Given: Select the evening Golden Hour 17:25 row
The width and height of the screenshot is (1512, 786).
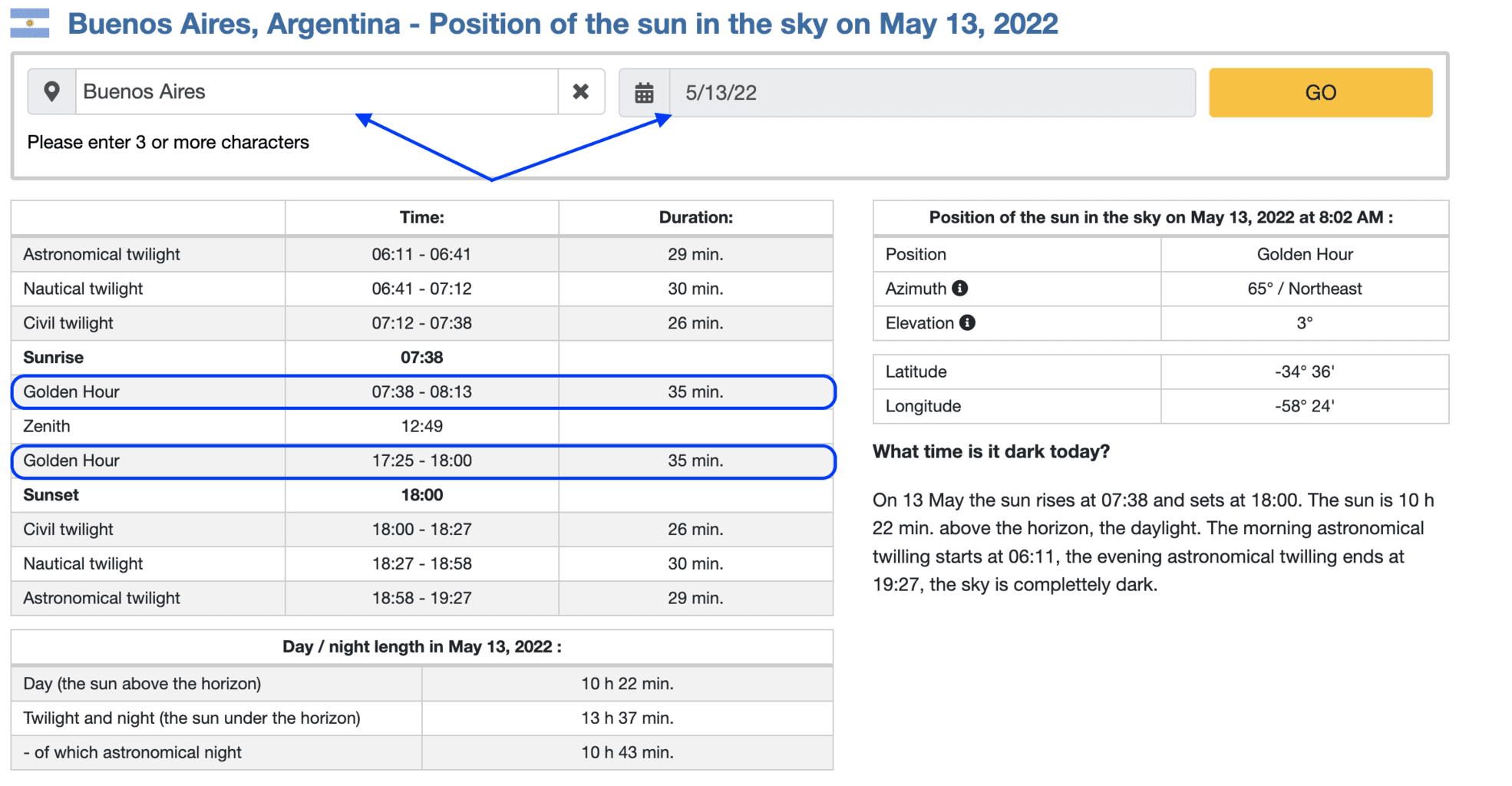Looking at the screenshot, I should click(x=423, y=461).
